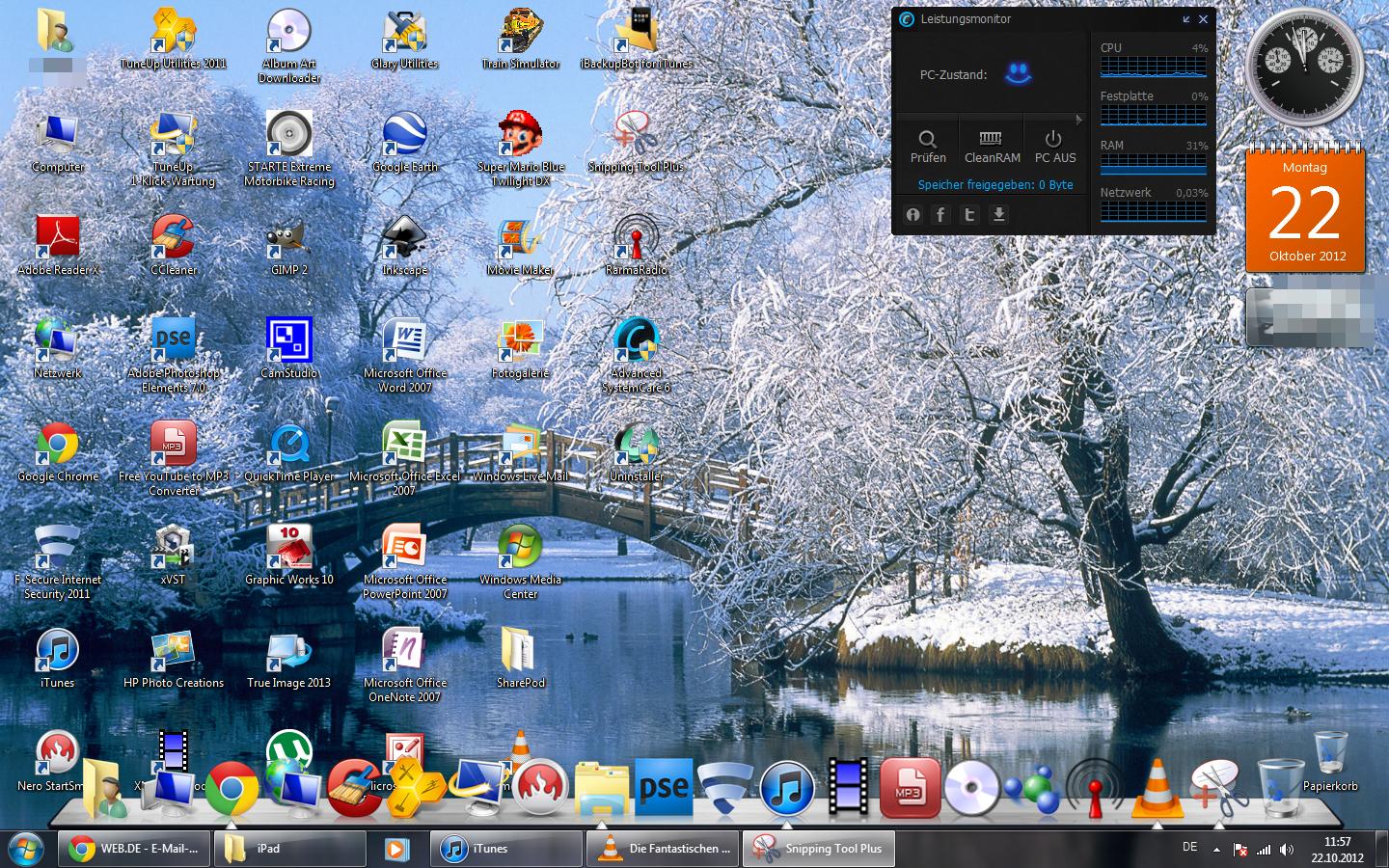Show hidden tray icons arrow
Image resolution: width=1389 pixels, height=868 pixels.
click(x=1216, y=850)
